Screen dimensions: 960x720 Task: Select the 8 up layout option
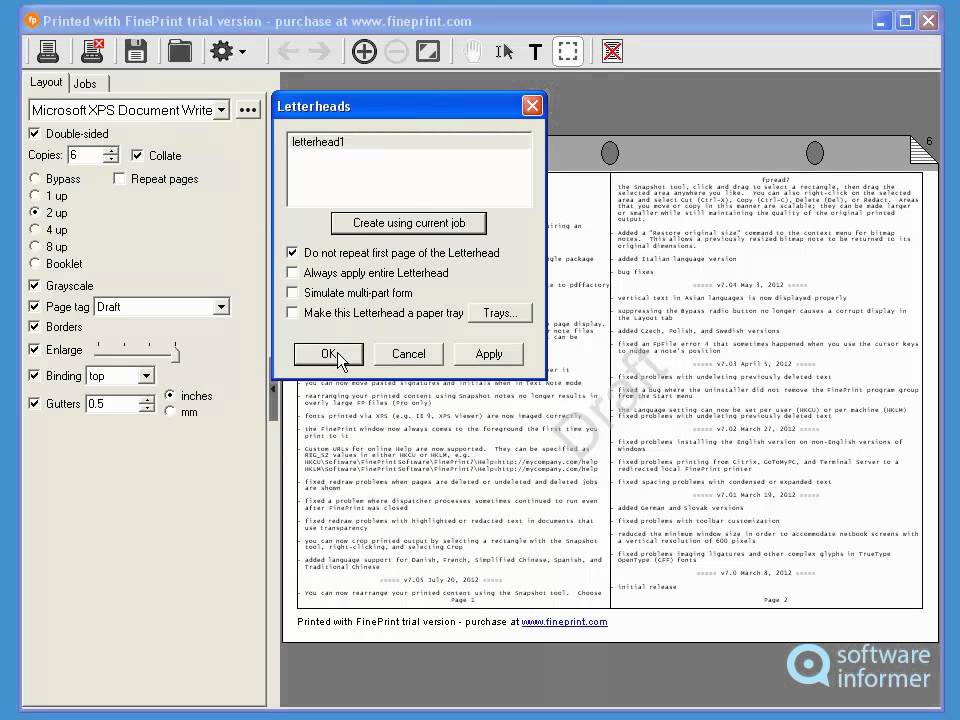point(34,246)
